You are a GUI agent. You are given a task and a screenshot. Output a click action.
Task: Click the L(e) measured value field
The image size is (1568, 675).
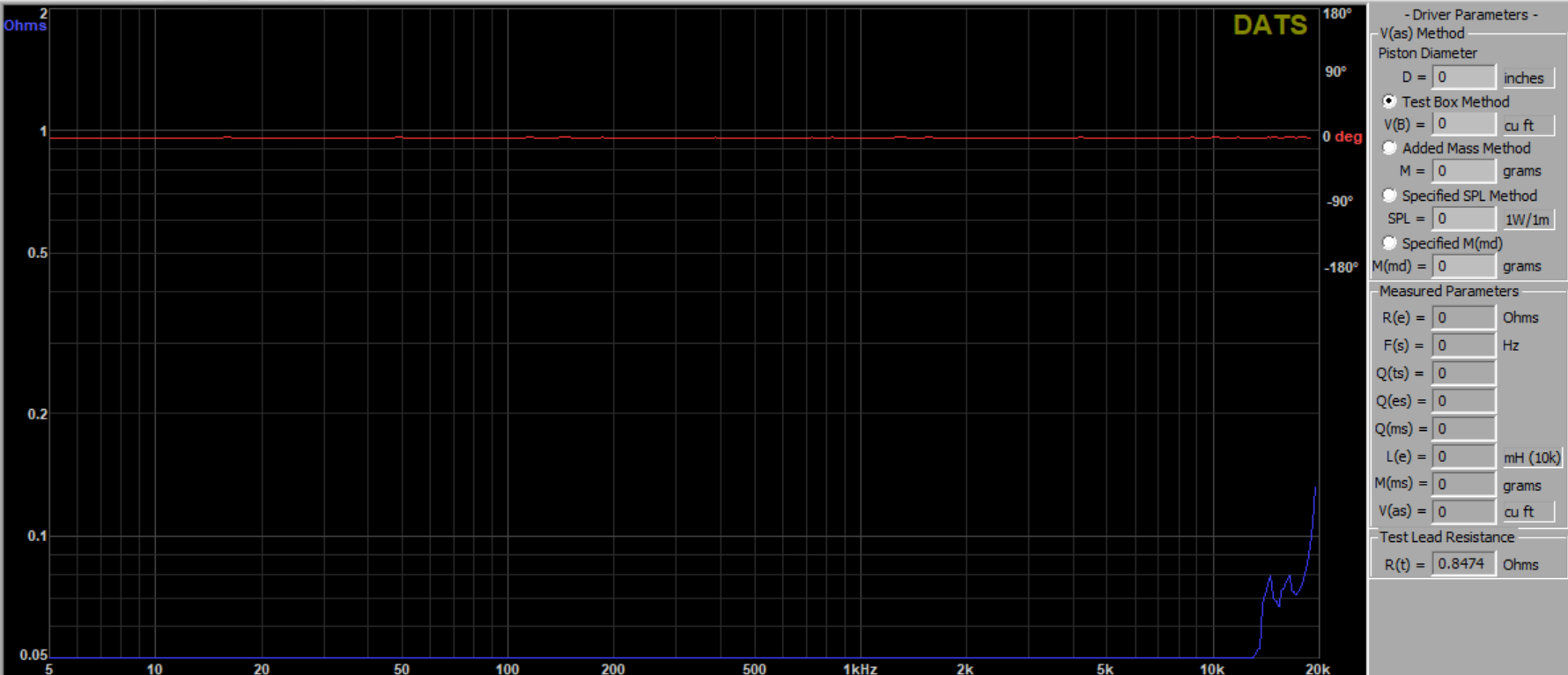pyautogui.click(x=1463, y=456)
